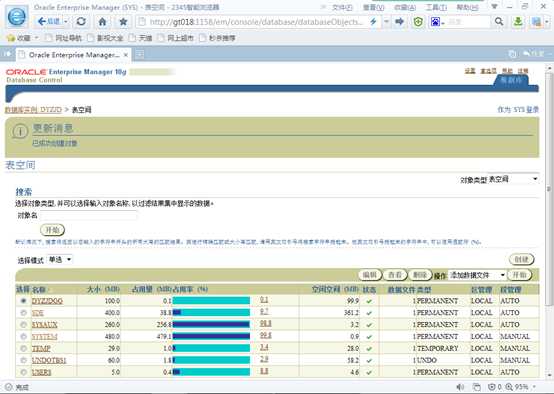Click the favorites star in bookmarks bar
This screenshot has height=394, width=554.
click(11, 37)
